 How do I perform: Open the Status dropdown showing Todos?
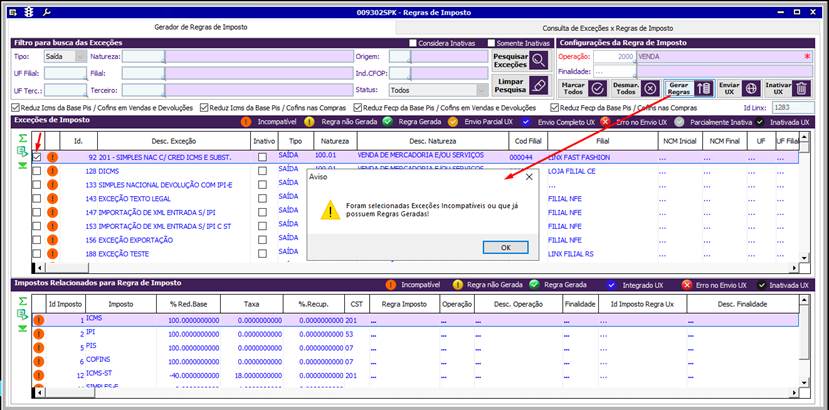tap(482, 90)
